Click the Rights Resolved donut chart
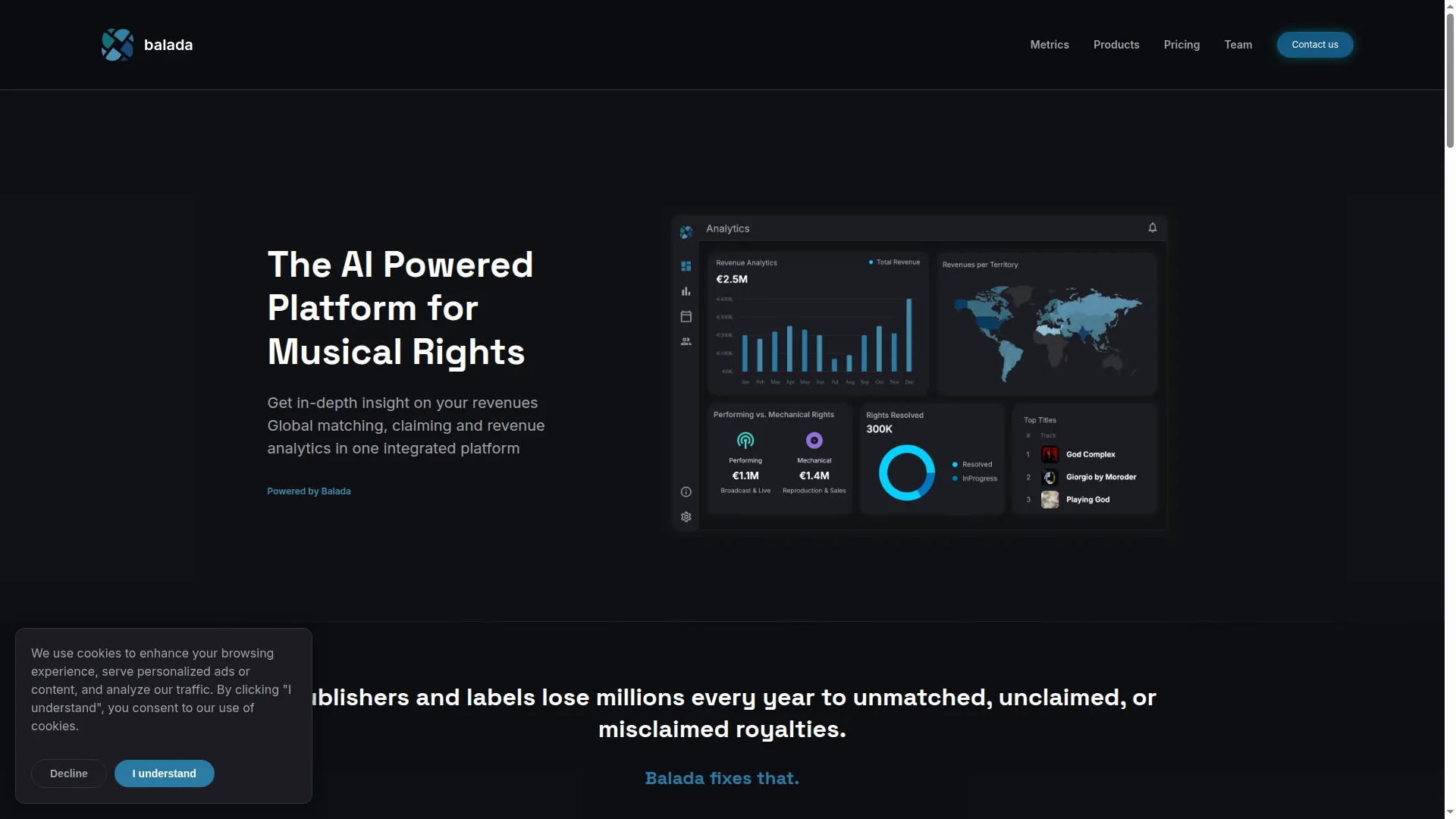Image resolution: width=1456 pixels, height=819 pixels. [907, 472]
